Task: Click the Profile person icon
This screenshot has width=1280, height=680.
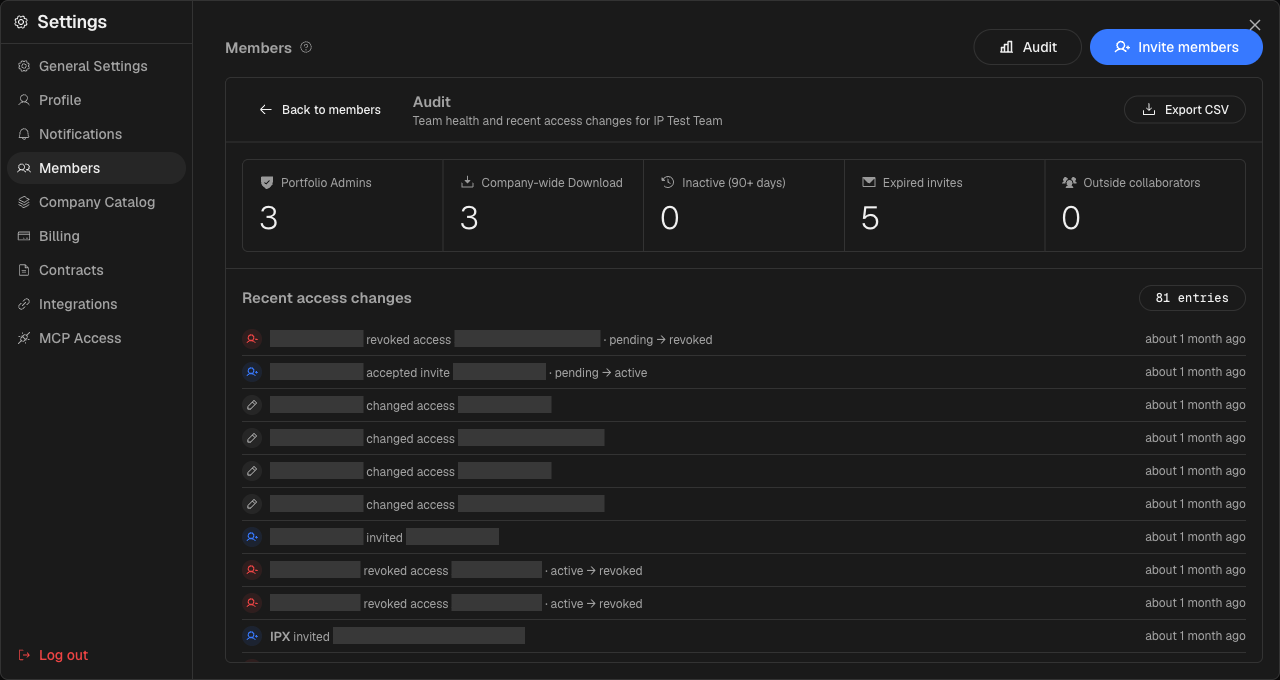Action: (24, 100)
